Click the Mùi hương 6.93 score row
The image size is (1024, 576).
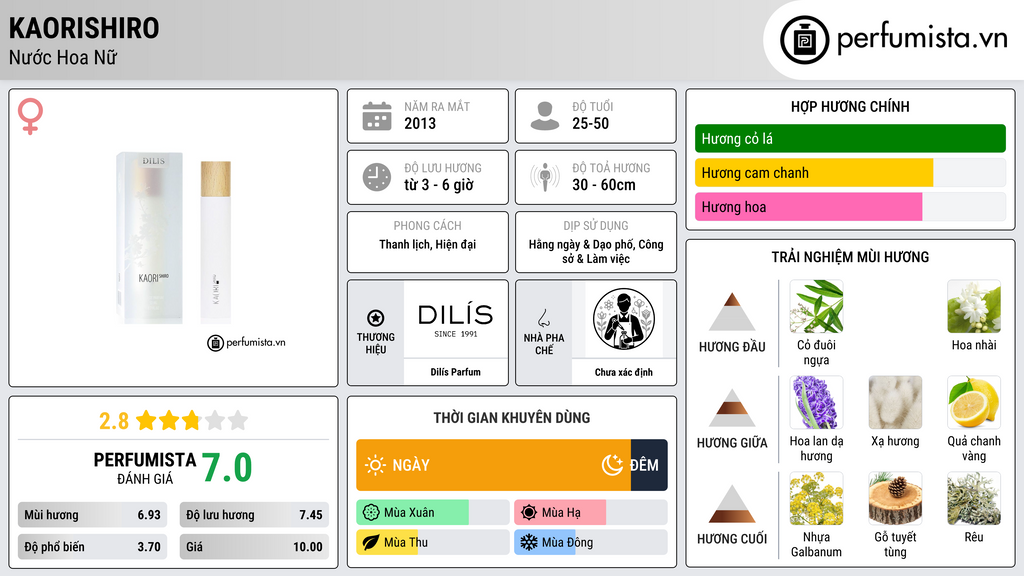click(x=92, y=515)
